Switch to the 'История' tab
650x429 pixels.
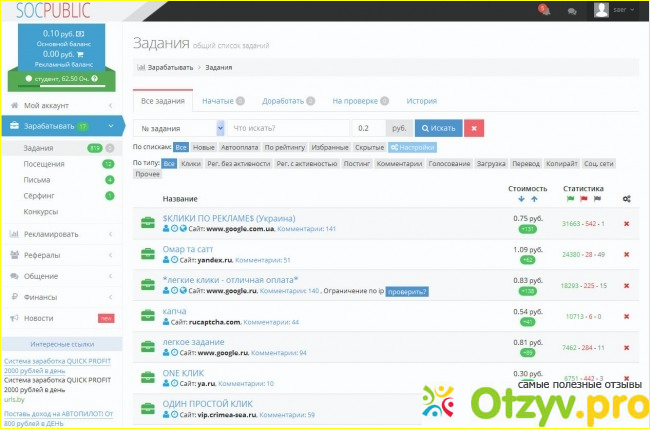pos(421,100)
